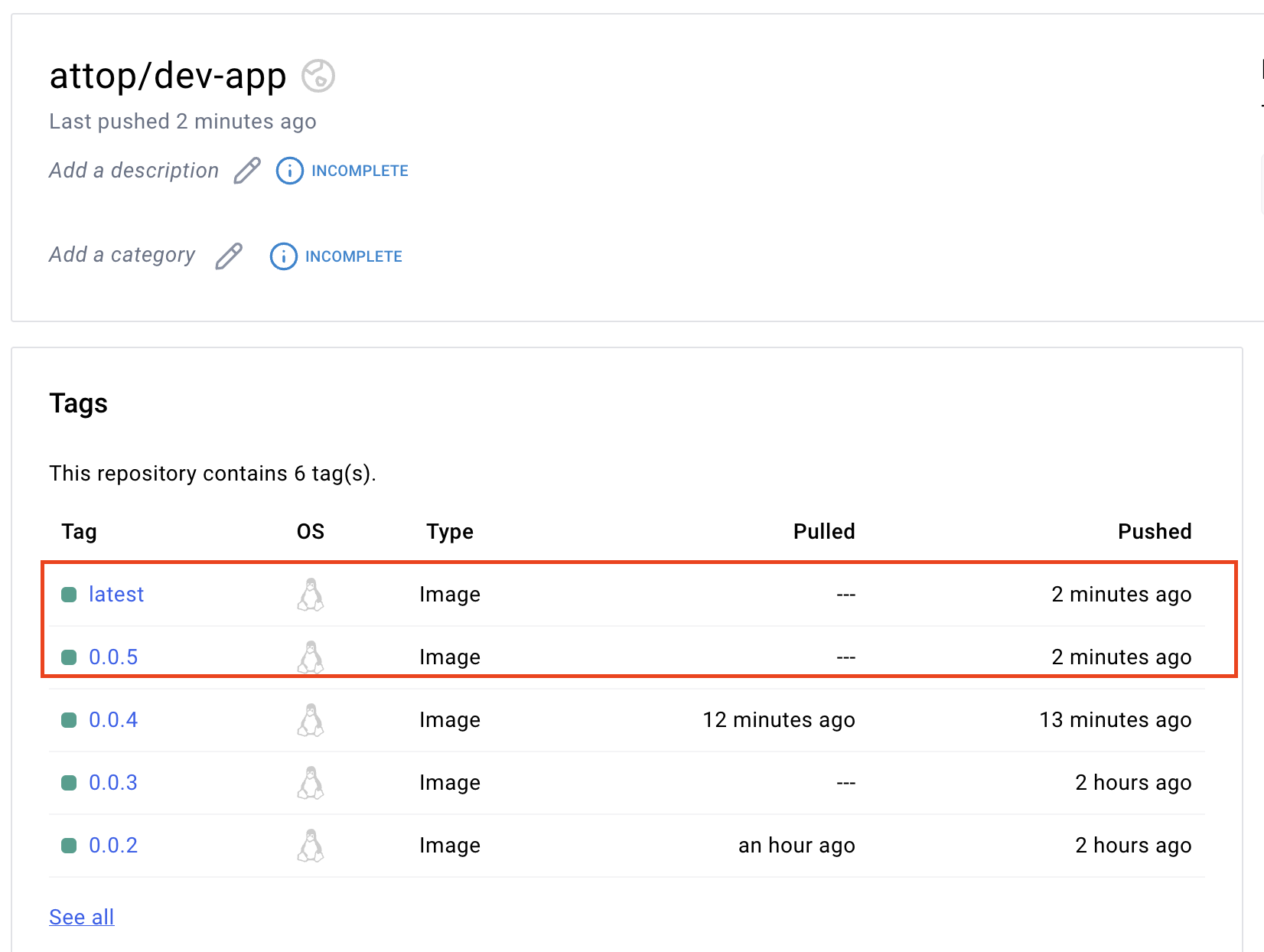Click the Add a description placeholder text

coord(134,171)
